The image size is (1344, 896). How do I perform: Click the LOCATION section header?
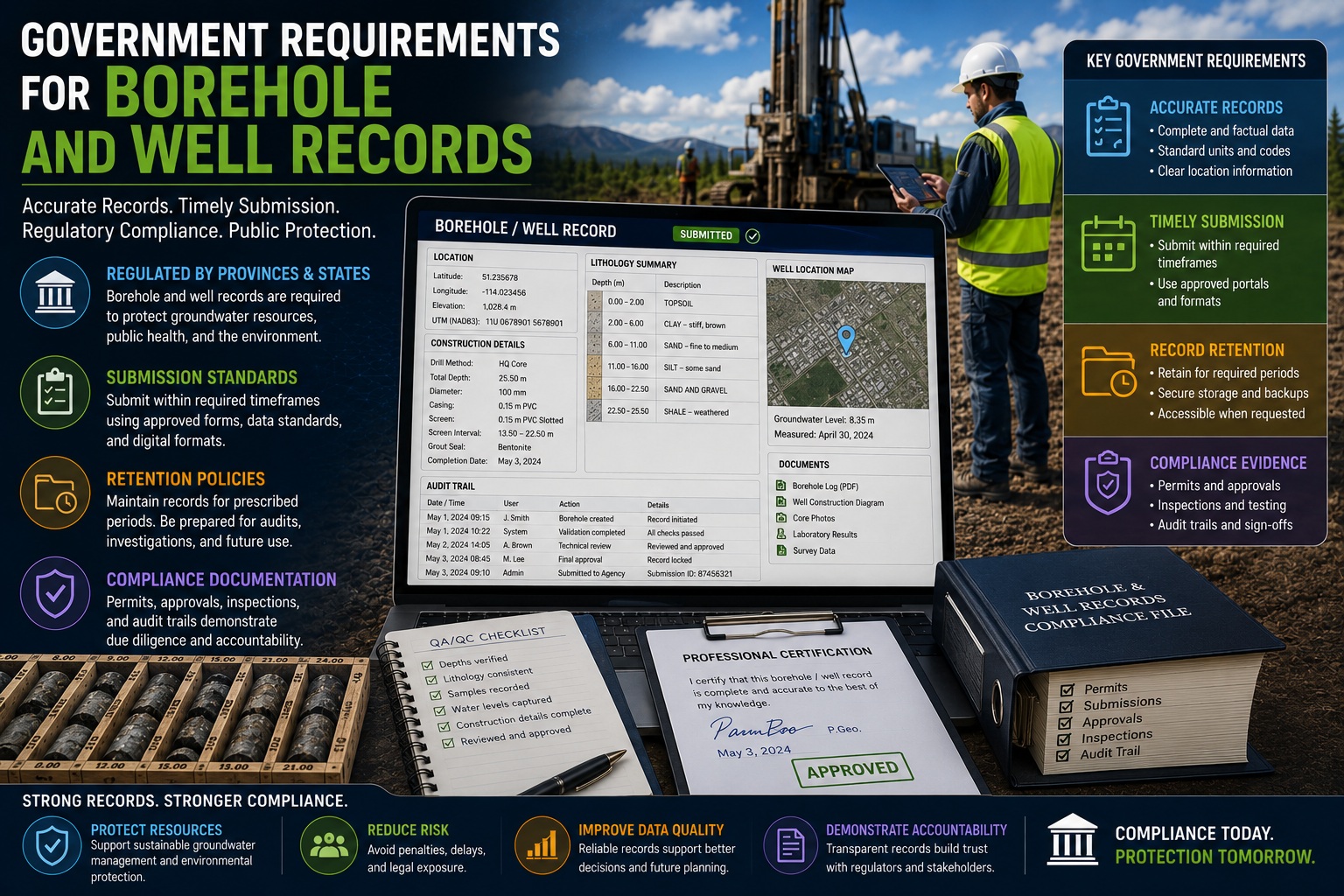(x=453, y=257)
